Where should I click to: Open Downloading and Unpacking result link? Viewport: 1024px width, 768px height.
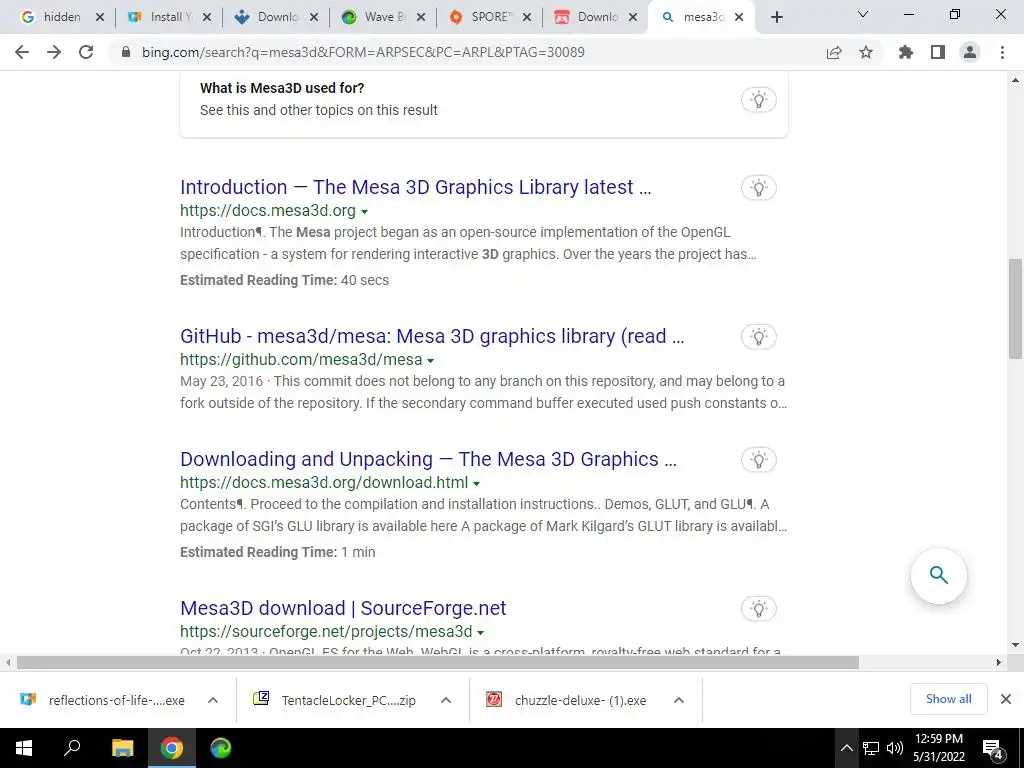[x=428, y=459]
